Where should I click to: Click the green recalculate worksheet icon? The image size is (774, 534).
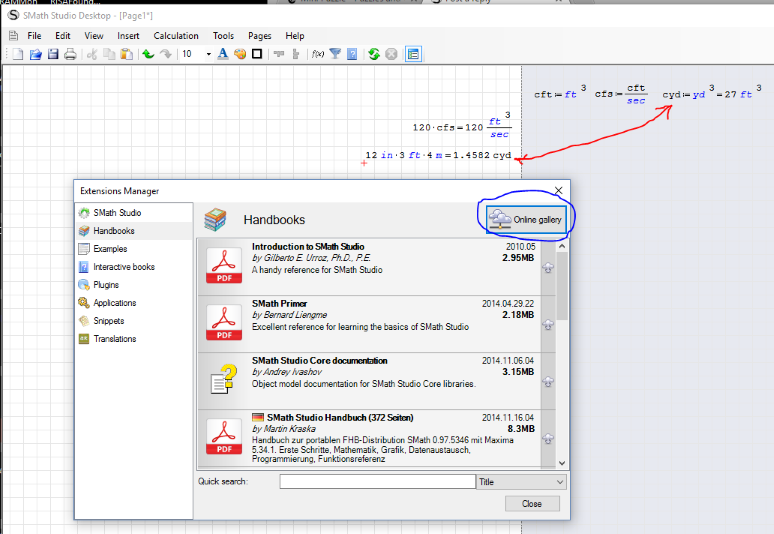(374, 54)
